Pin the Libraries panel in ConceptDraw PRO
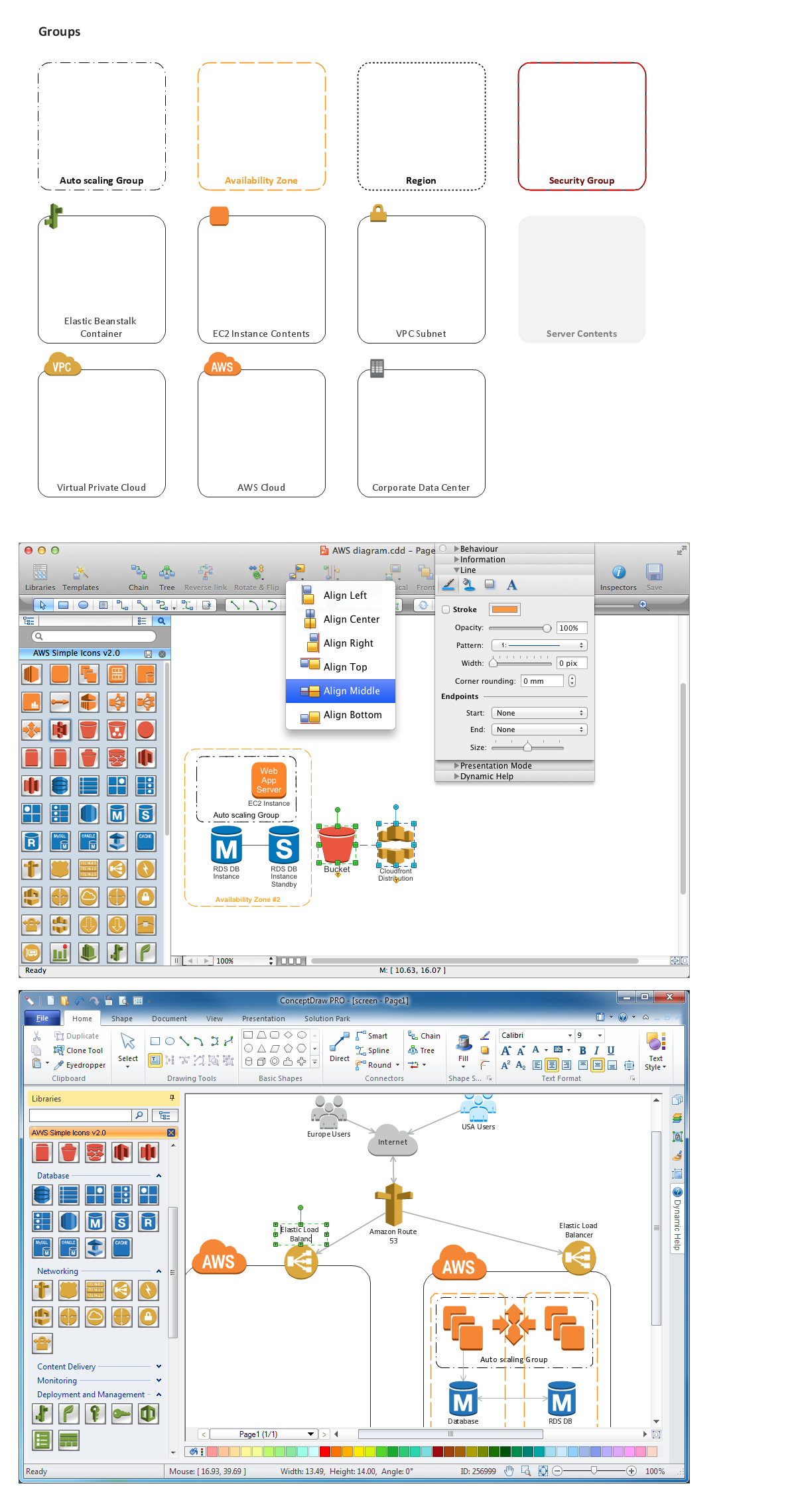 coord(172,1098)
